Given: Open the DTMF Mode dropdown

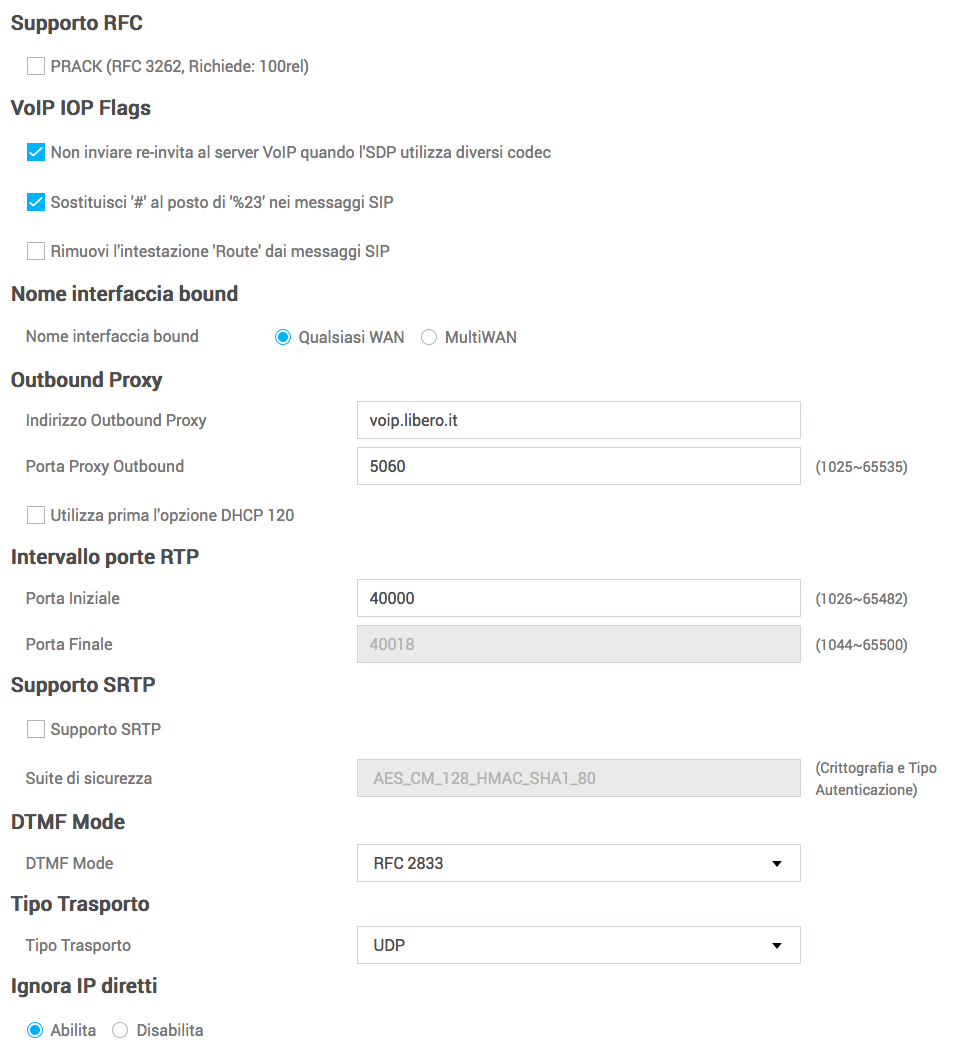Looking at the screenshot, I should [x=578, y=863].
